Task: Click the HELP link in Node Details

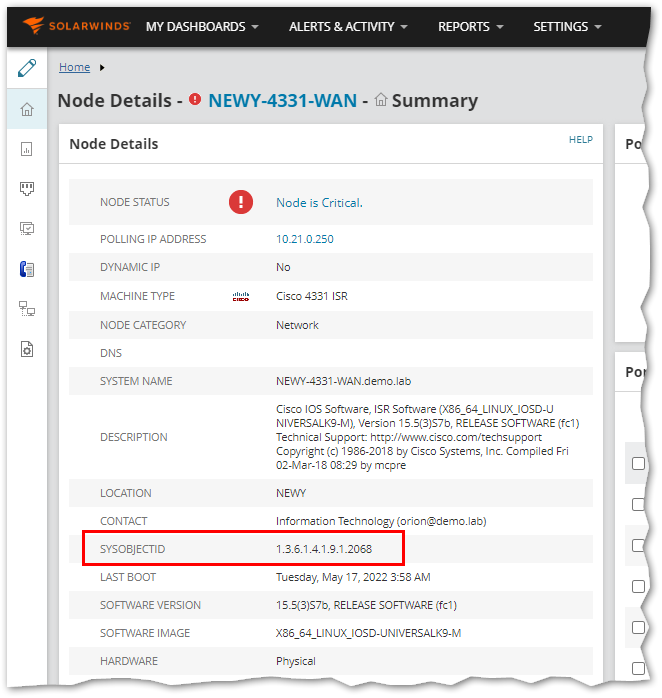Action: coord(581,140)
